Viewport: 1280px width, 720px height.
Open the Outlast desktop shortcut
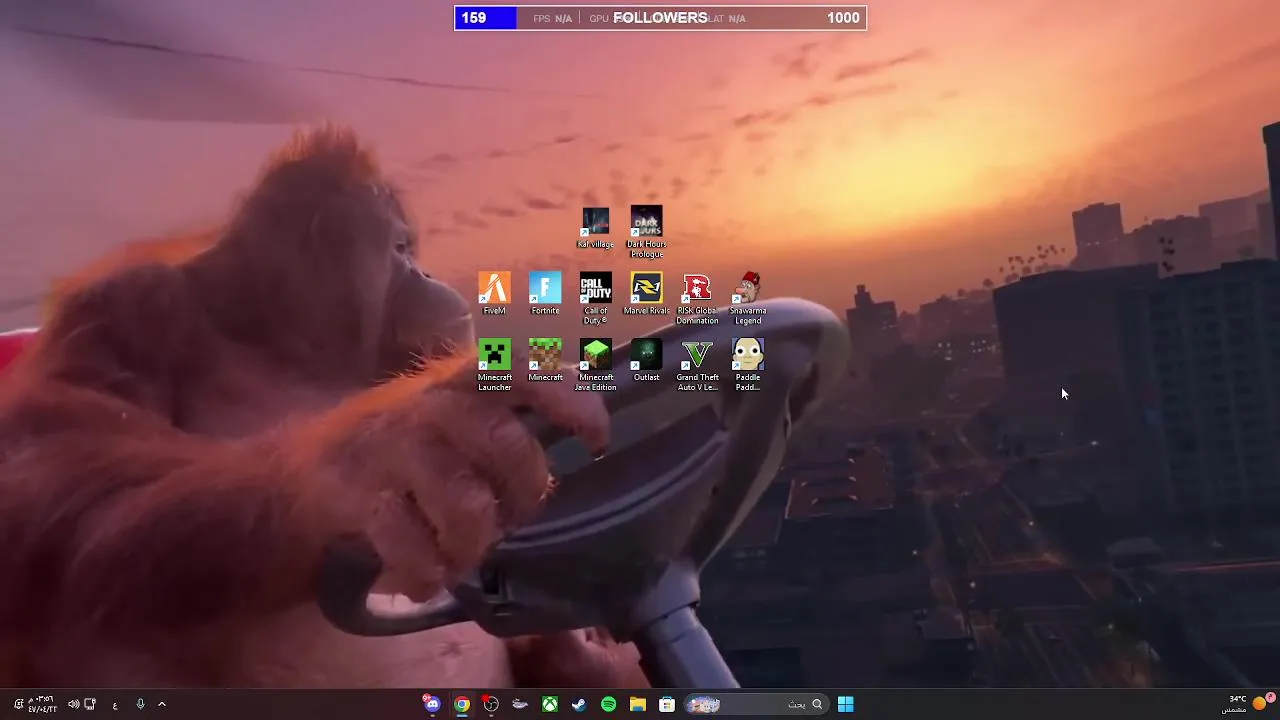click(x=646, y=361)
